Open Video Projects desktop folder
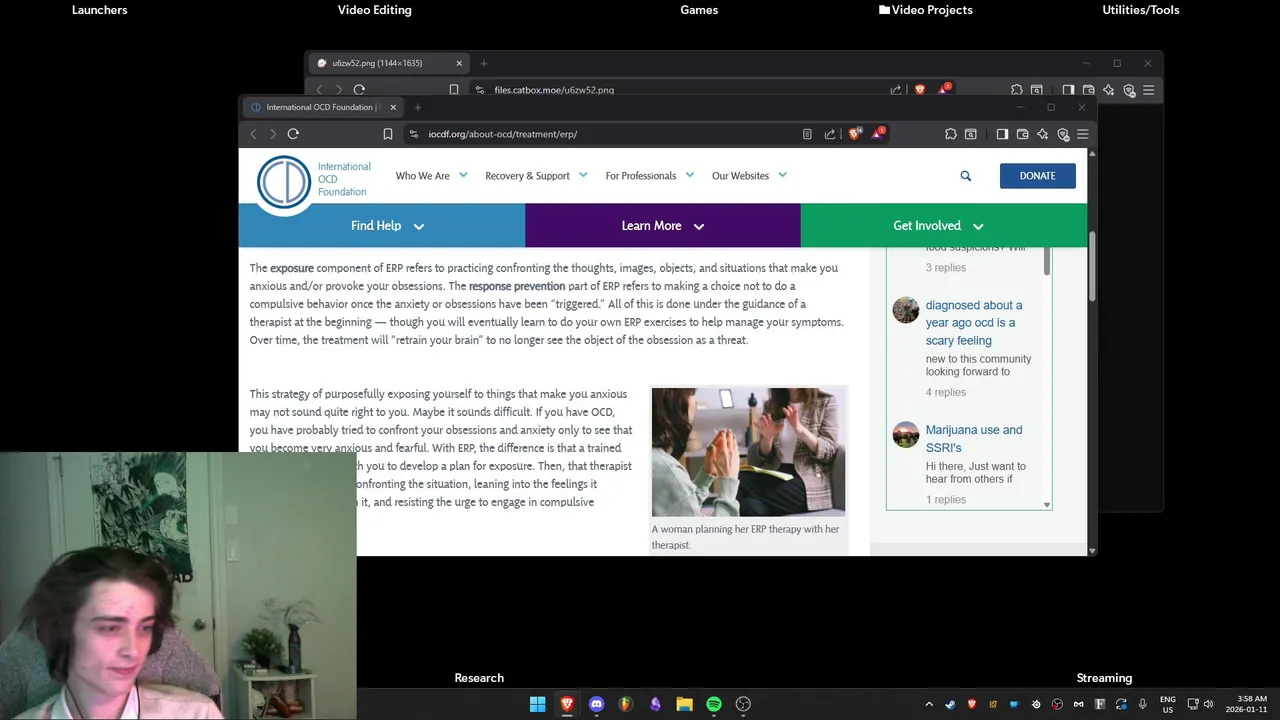Screen dimensions: 1280x720 (x=926, y=10)
